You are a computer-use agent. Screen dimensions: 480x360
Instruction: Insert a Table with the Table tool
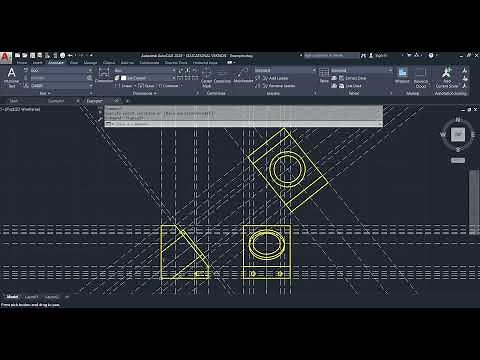point(324,75)
